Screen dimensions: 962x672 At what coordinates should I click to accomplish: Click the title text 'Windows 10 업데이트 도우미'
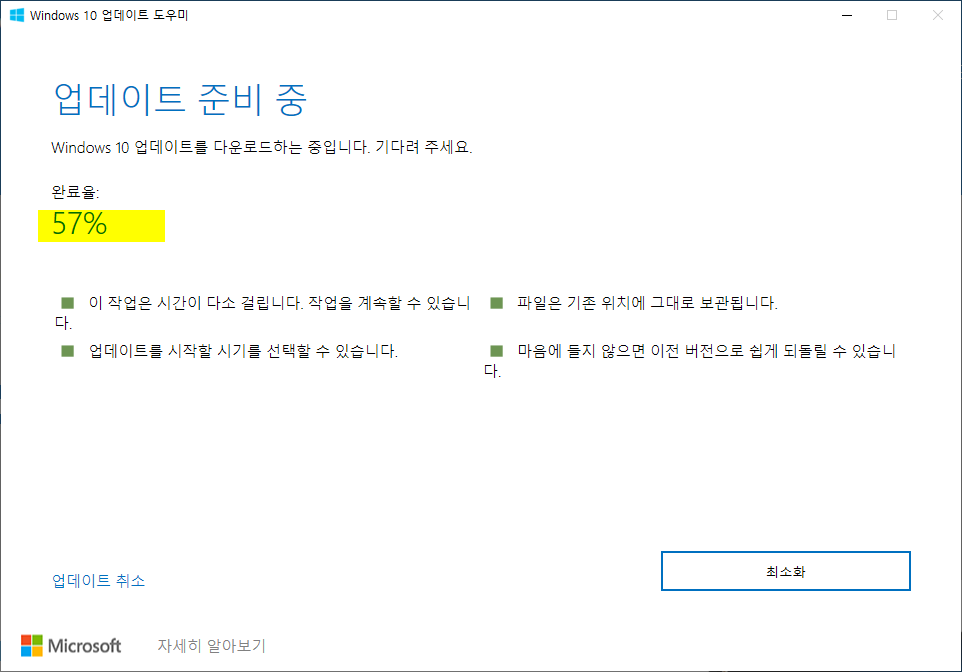[x=109, y=15]
